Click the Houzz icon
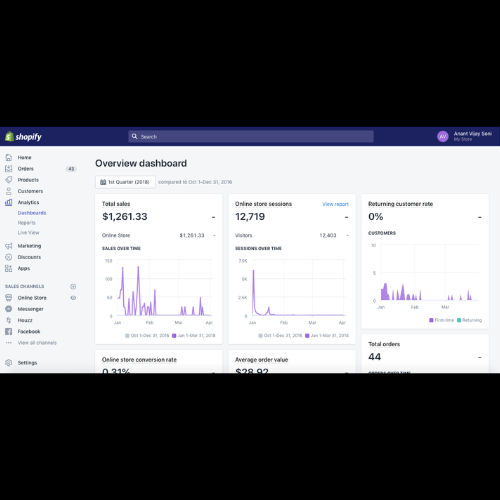 pos(9,320)
